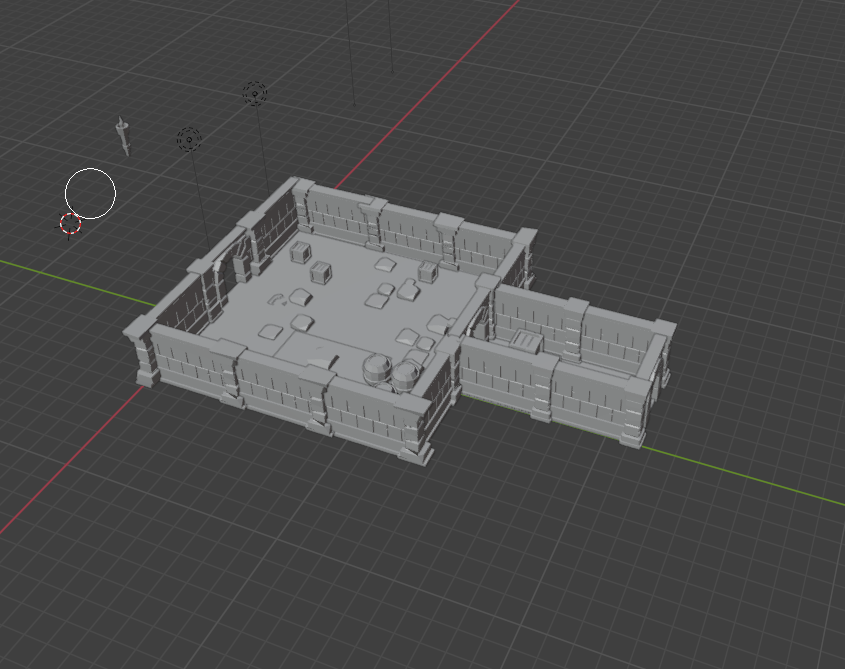Image resolution: width=845 pixels, height=669 pixels.
Task: Select the lone crate near back wall pillar
Action: coord(428,271)
